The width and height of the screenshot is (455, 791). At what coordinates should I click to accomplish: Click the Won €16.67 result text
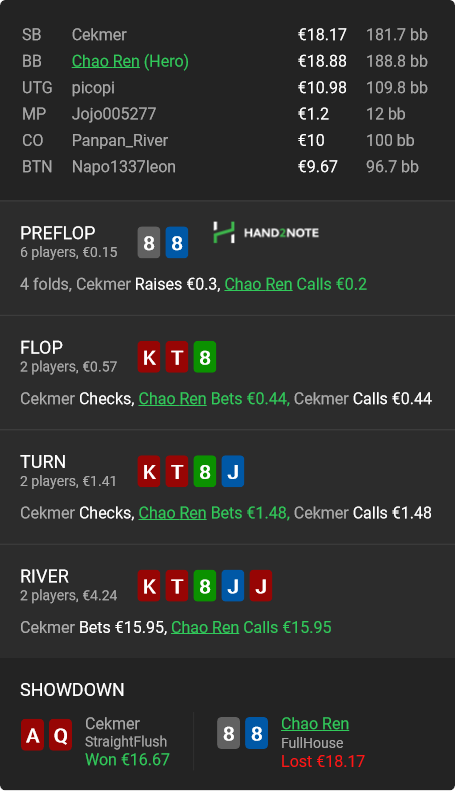(127, 760)
